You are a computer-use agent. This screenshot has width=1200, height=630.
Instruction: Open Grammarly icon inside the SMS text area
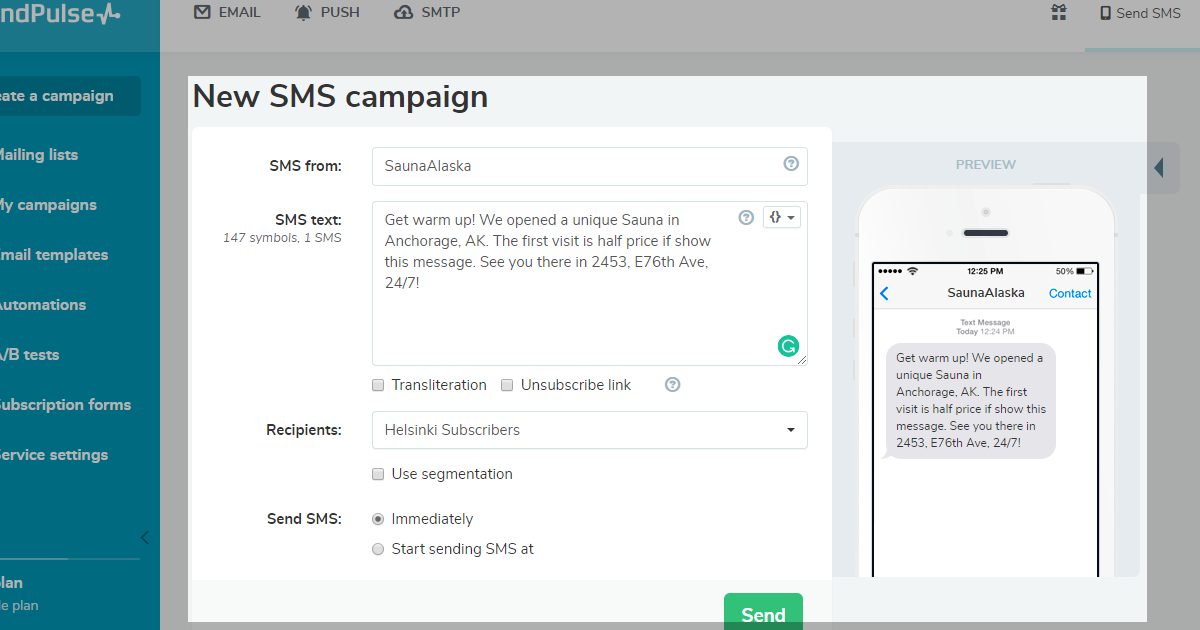point(788,346)
